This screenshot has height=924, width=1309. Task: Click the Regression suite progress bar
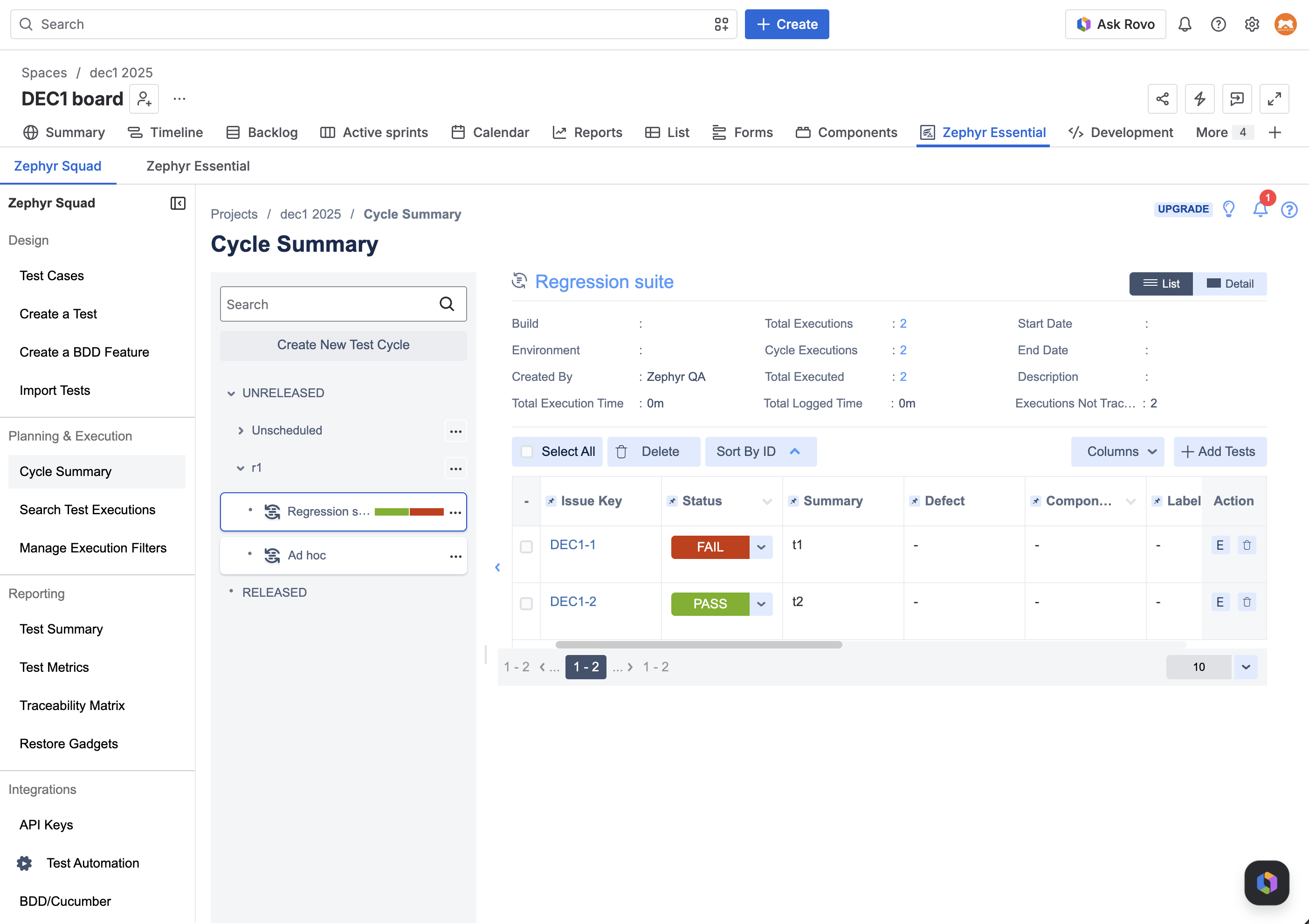click(x=409, y=512)
